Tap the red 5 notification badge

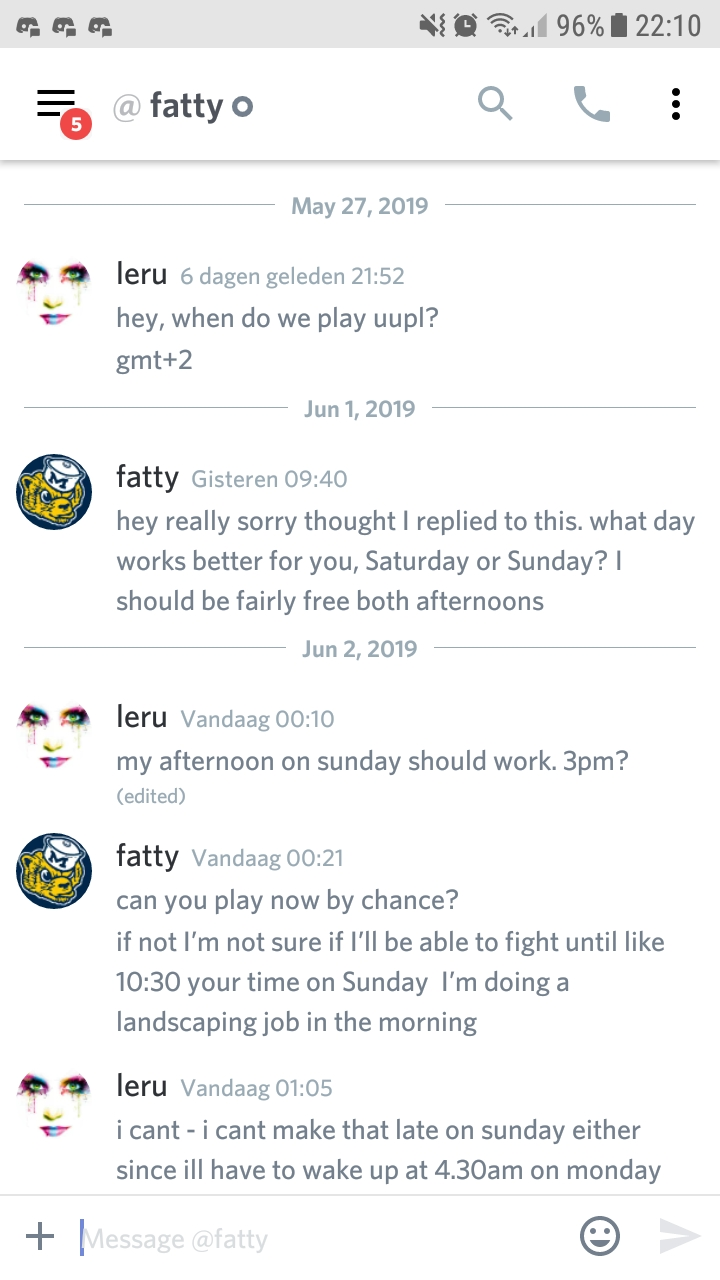tap(76, 124)
